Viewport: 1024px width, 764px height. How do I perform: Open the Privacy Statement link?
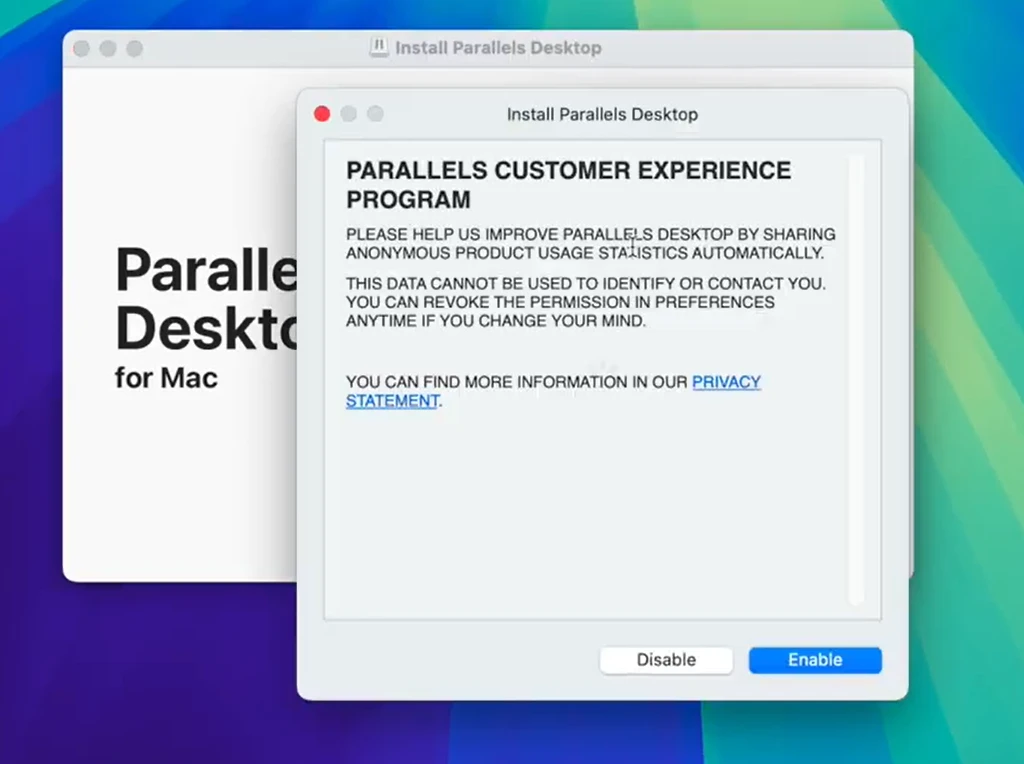pyautogui.click(x=726, y=382)
